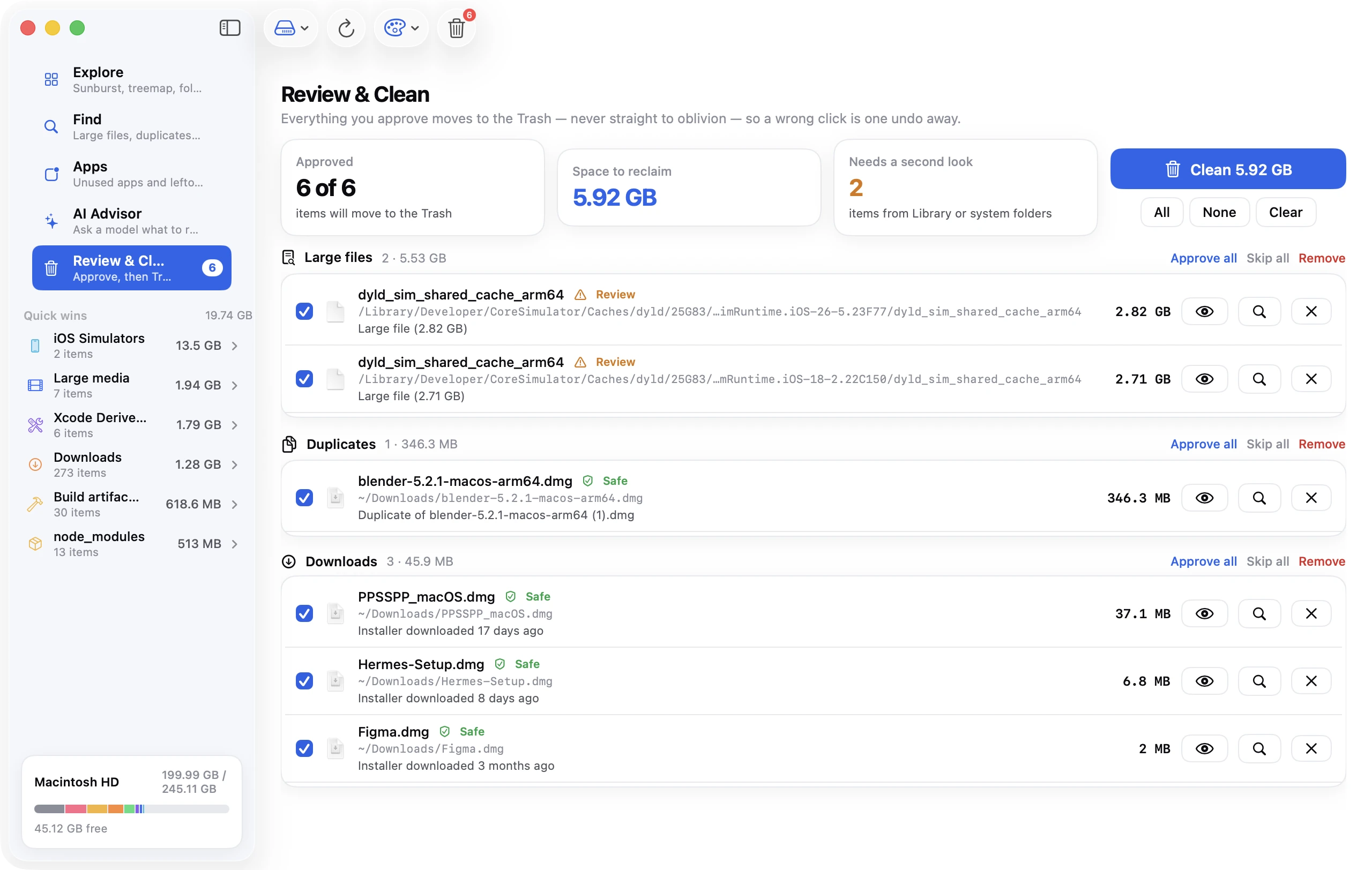
Task: Click the rescan refresh icon
Action: coord(346,28)
